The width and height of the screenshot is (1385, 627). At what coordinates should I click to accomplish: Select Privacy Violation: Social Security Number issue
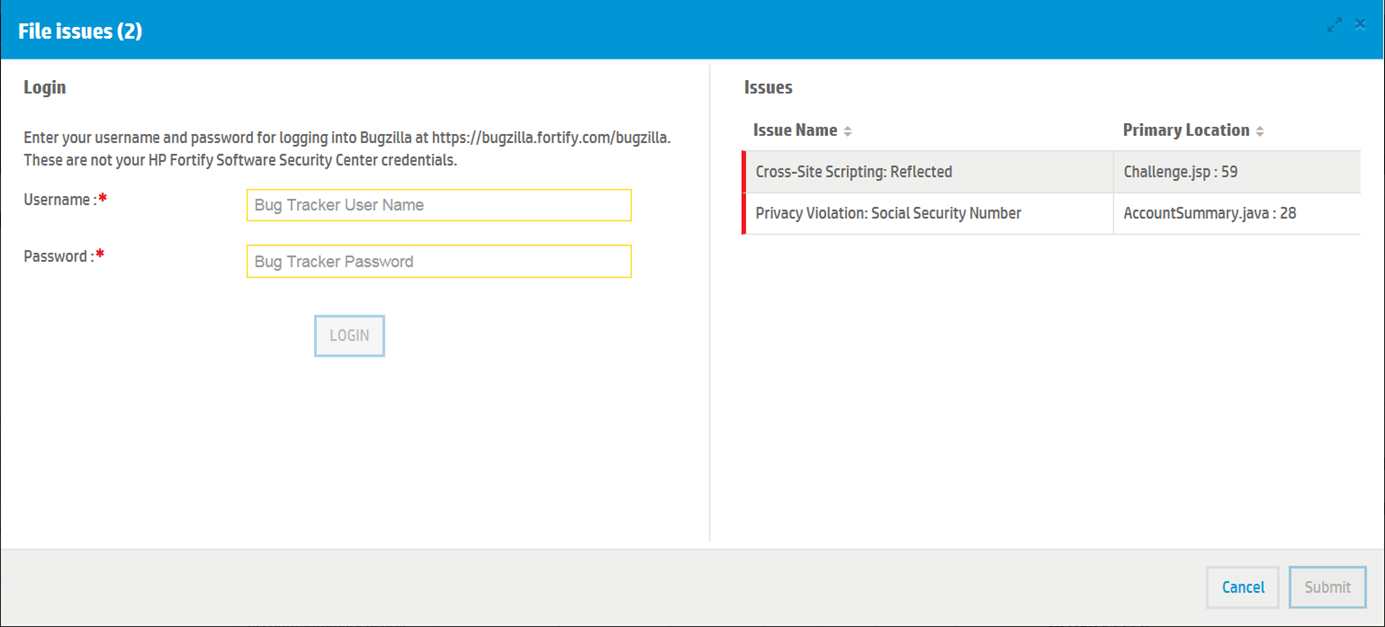[888, 214]
